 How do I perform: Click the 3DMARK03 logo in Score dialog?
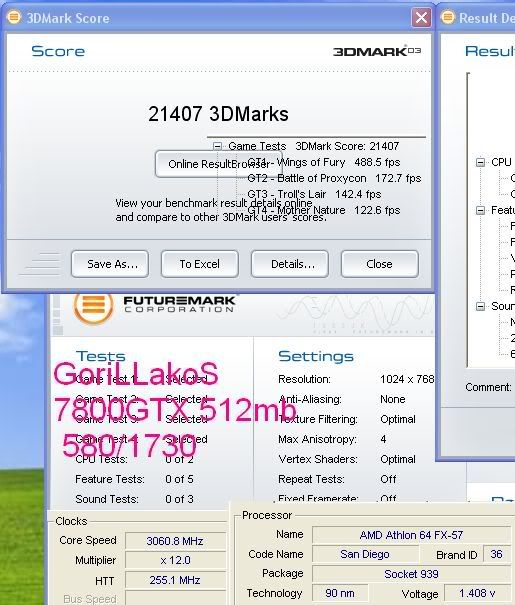tap(377, 51)
